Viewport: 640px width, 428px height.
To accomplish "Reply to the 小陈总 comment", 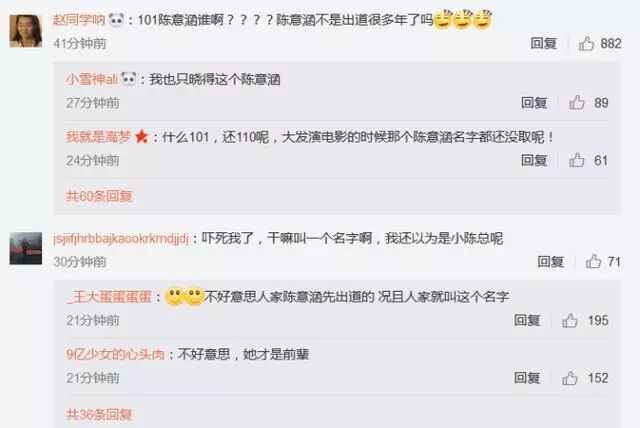I will coord(551,261).
